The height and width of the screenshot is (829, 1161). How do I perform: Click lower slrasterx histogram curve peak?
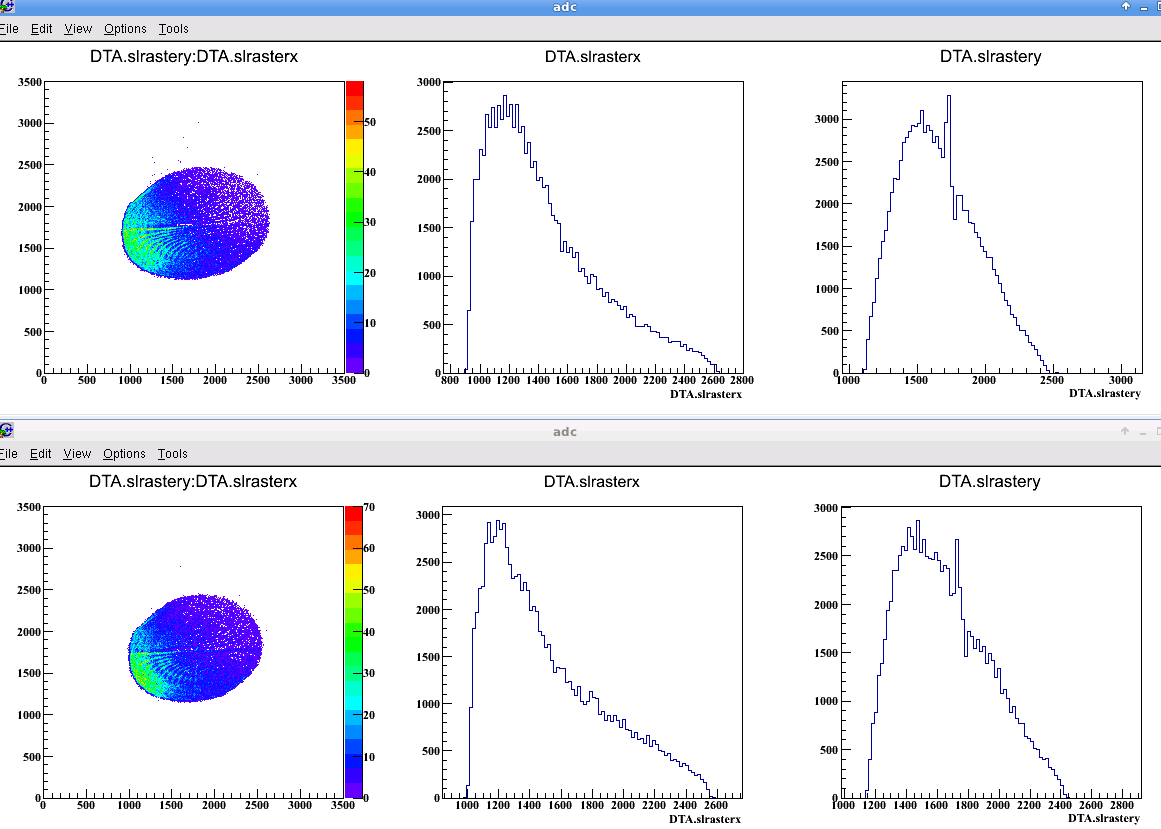tap(498, 523)
